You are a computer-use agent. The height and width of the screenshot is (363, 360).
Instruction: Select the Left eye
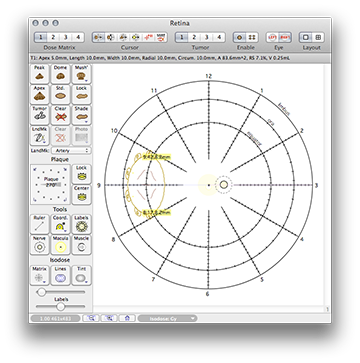pyautogui.click(x=272, y=37)
